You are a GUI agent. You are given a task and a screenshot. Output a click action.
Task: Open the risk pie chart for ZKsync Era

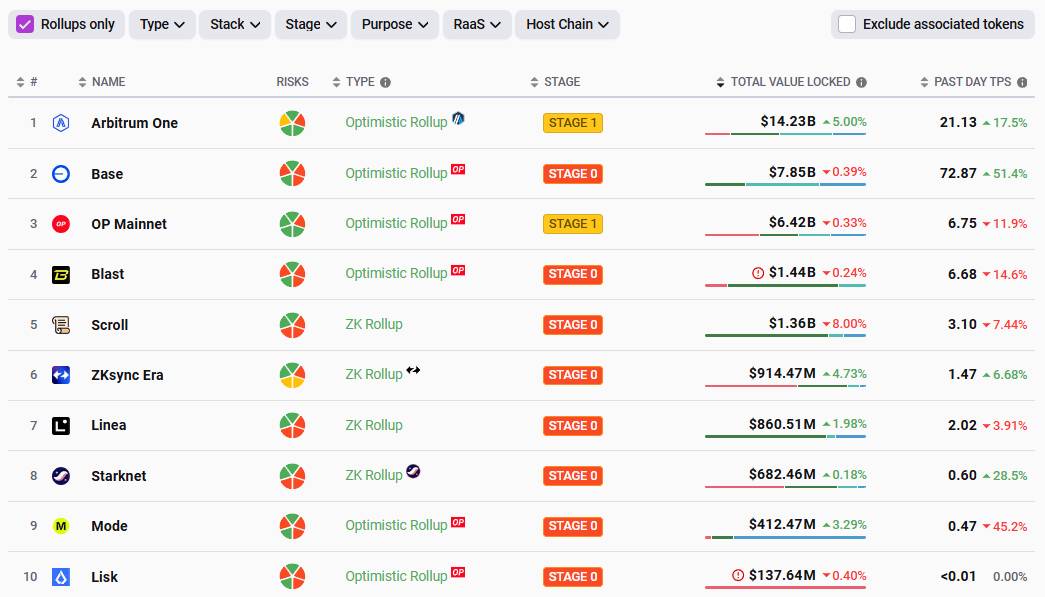(292, 375)
